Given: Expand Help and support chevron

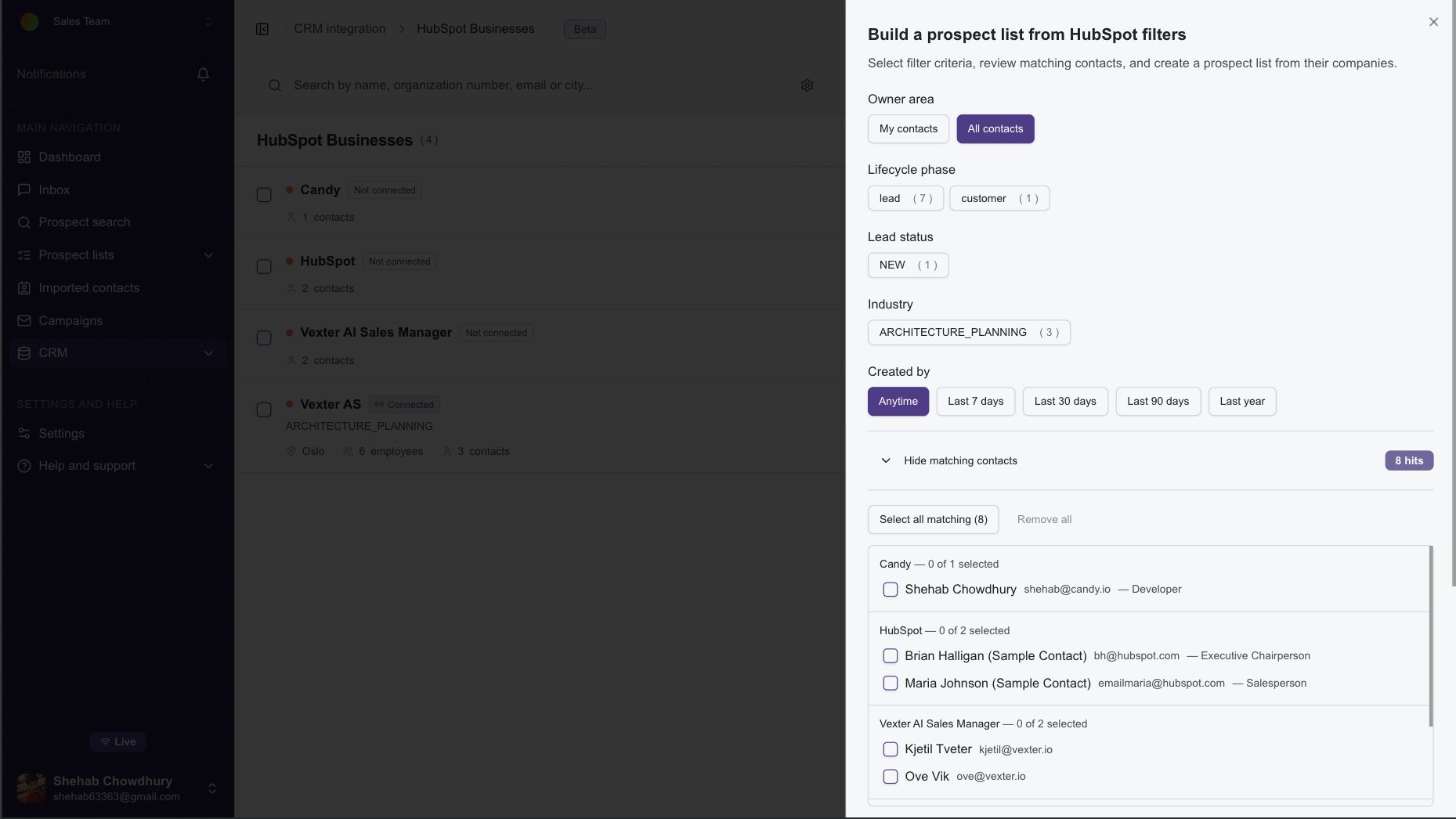Looking at the screenshot, I should [x=208, y=466].
